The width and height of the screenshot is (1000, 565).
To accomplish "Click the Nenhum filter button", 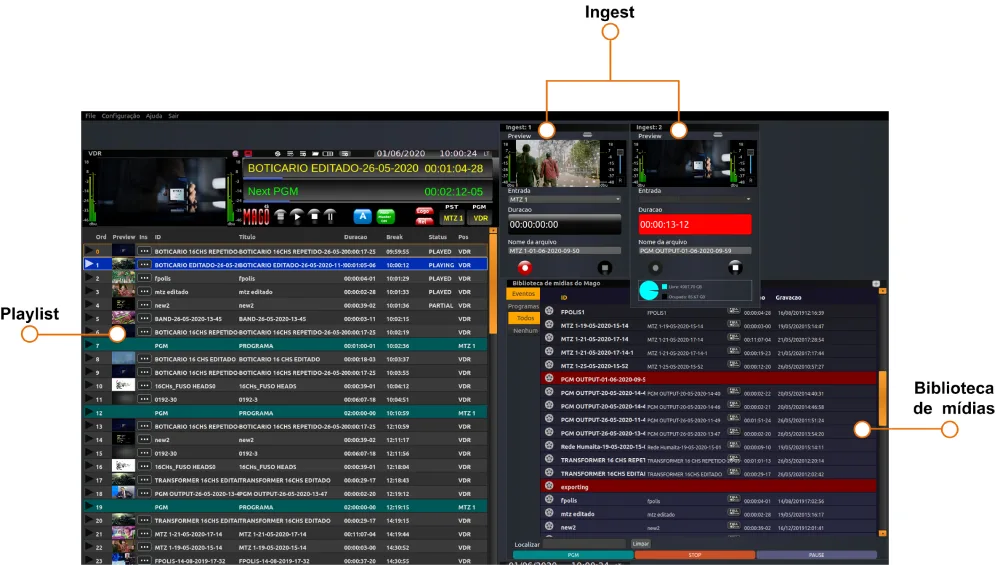I will [525, 330].
